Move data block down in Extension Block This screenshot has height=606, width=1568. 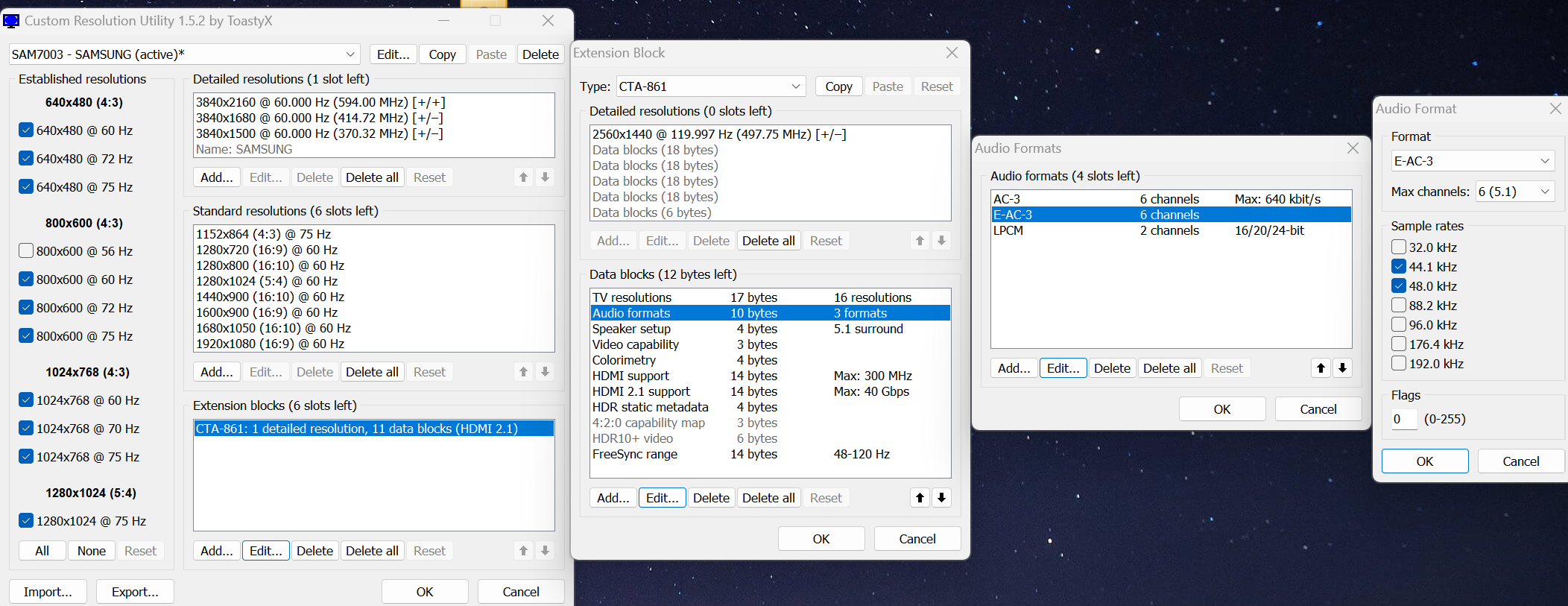941,498
